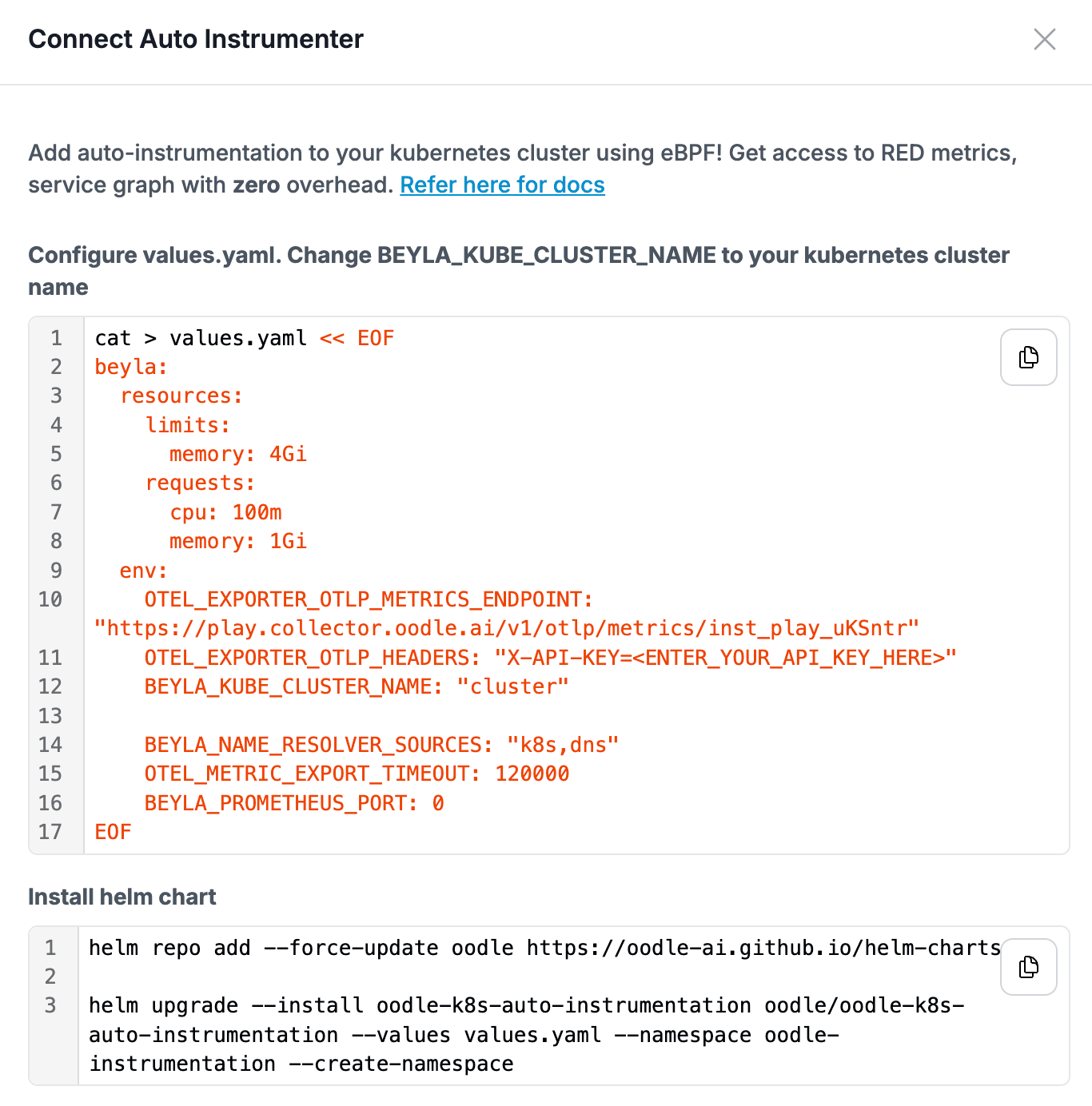Image resolution: width=1092 pixels, height=1106 pixels.
Task: Click the play.collector.oodle.ai endpoint URL
Action: tap(507, 628)
